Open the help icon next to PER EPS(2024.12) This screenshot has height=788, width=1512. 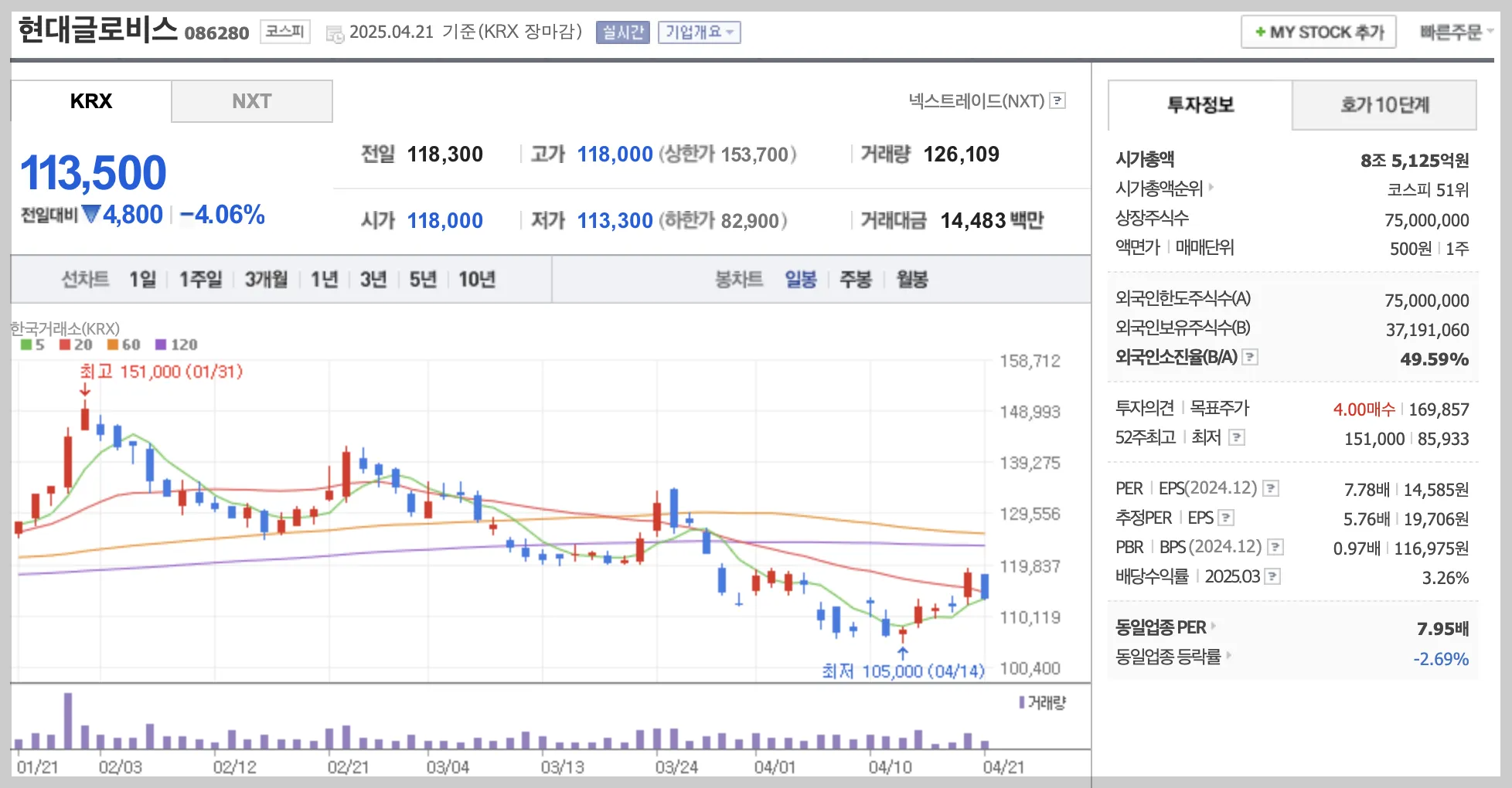click(1271, 488)
